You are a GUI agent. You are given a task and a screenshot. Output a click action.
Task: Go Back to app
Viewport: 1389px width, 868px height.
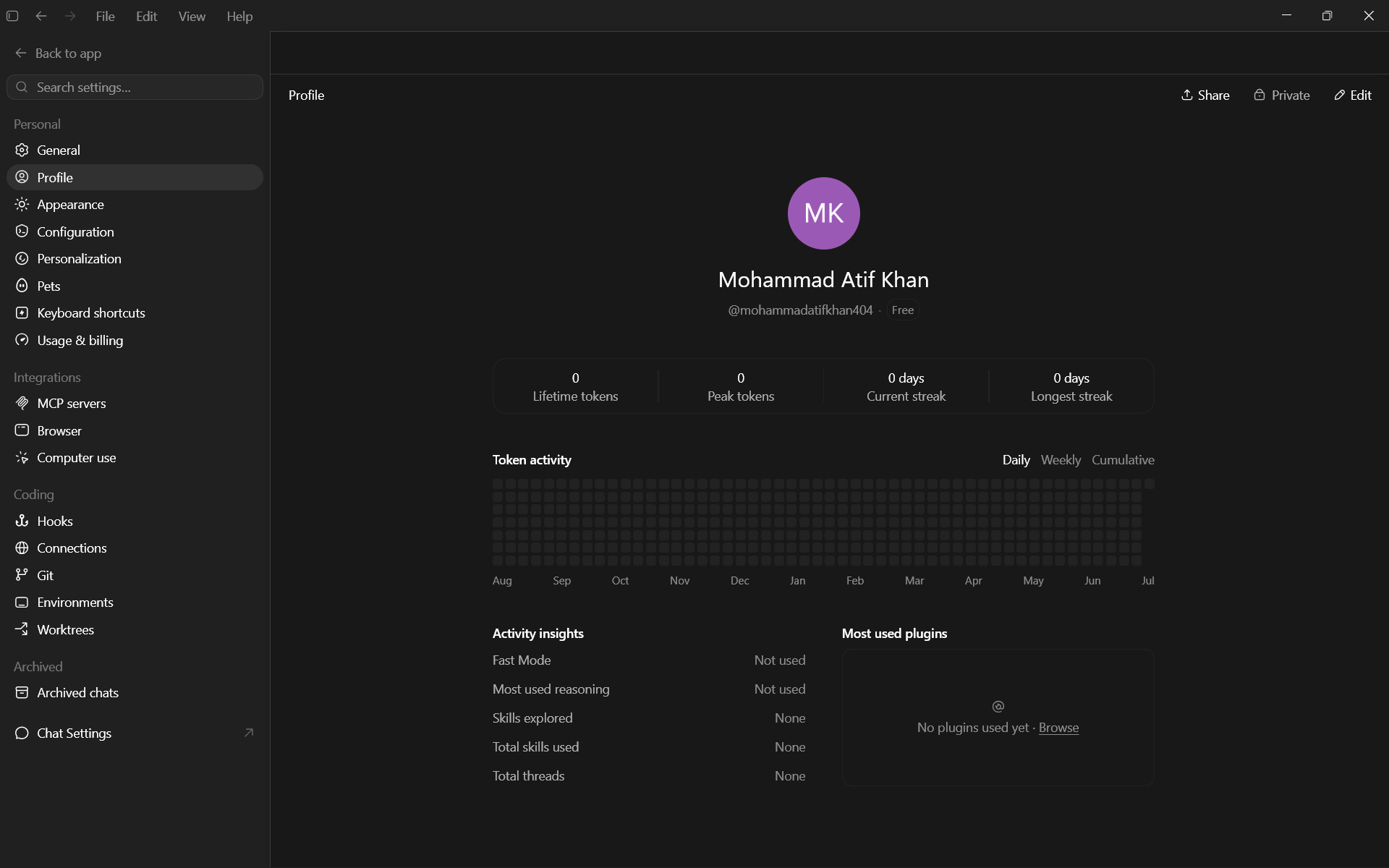(58, 53)
